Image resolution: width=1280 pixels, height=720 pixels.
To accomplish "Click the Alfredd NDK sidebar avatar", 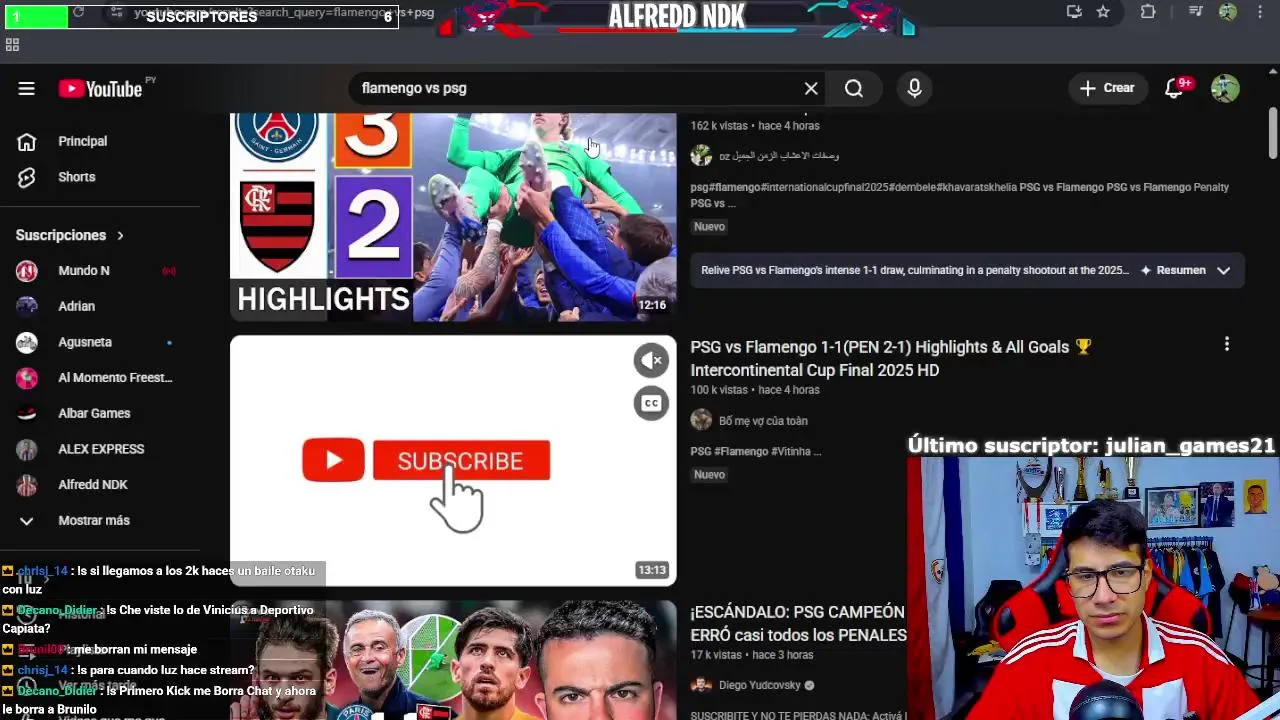I will pyautogui.click(x=27, y=485).
